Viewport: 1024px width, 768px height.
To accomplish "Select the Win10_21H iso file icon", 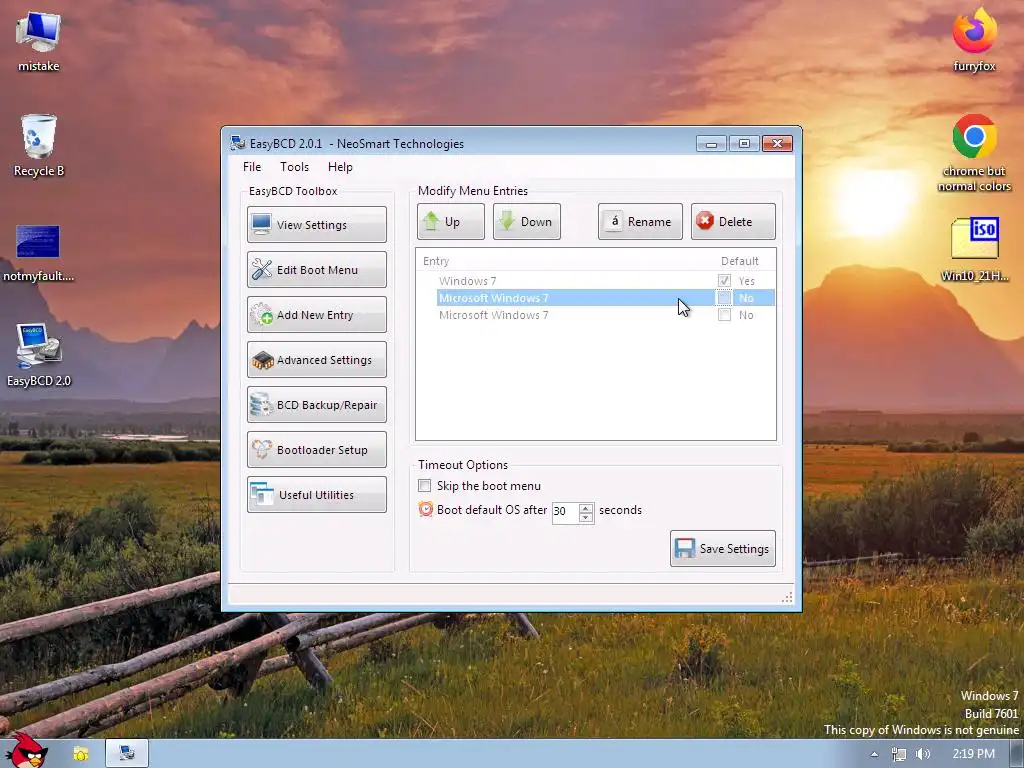I will (974, 249).
